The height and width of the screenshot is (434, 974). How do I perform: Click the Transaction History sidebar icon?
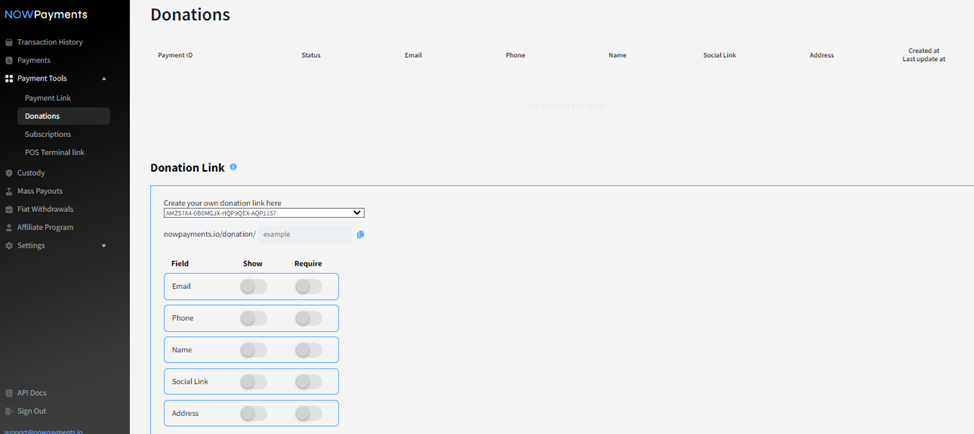click(9, 42)
